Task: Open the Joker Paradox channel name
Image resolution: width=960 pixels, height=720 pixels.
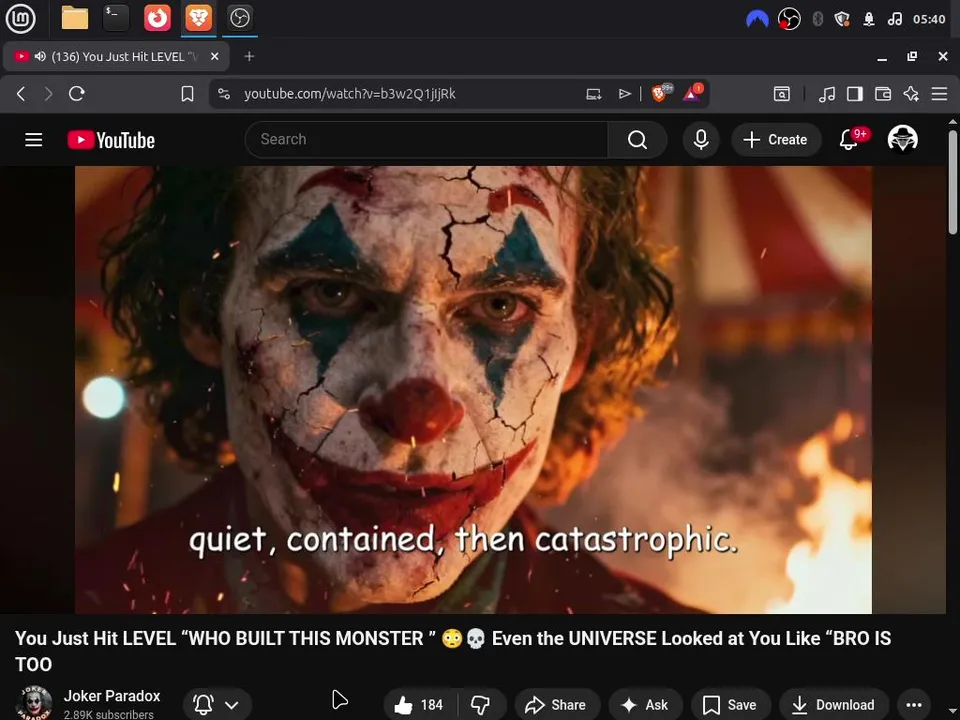Action: point(112,696)
